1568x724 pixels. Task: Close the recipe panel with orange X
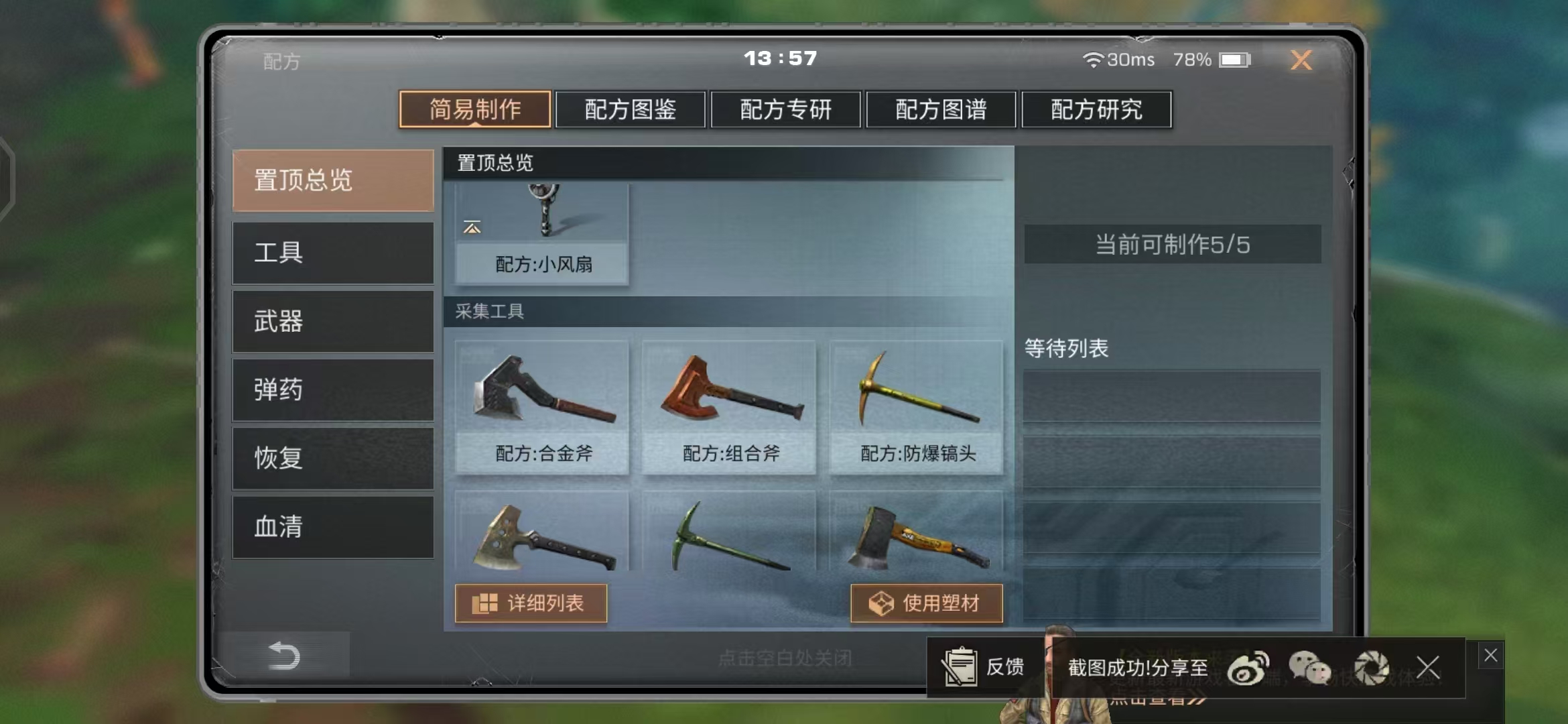(1301, 60)
